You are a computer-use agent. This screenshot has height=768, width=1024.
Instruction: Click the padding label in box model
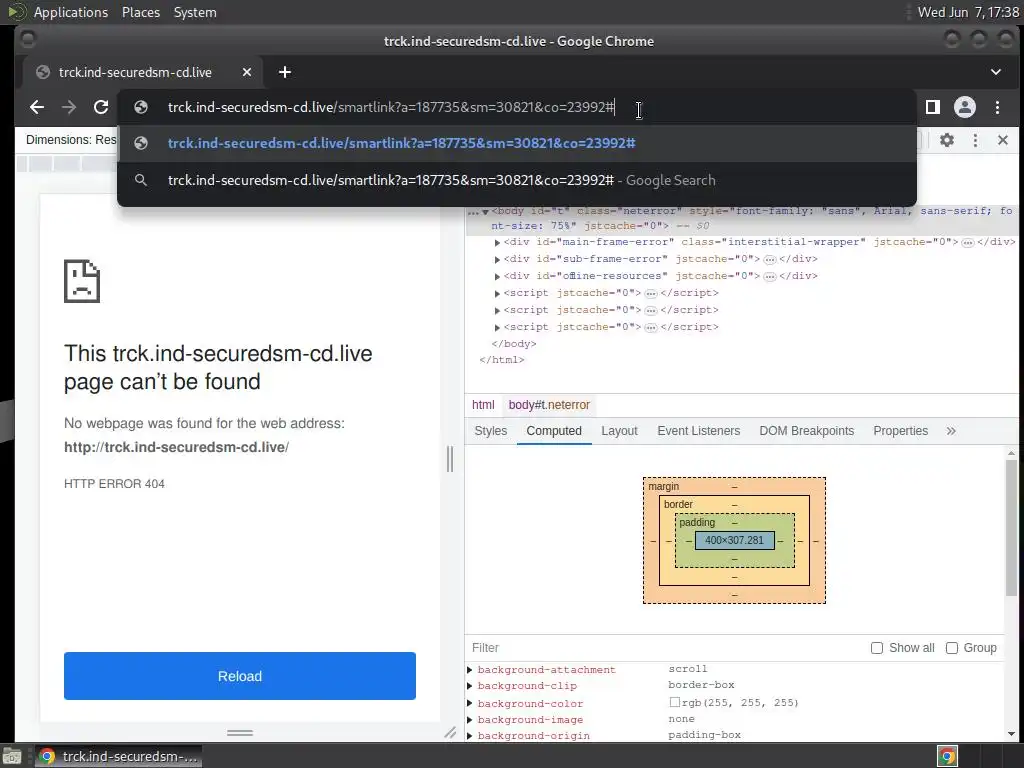pyautogui.click(x=697, y=522)
